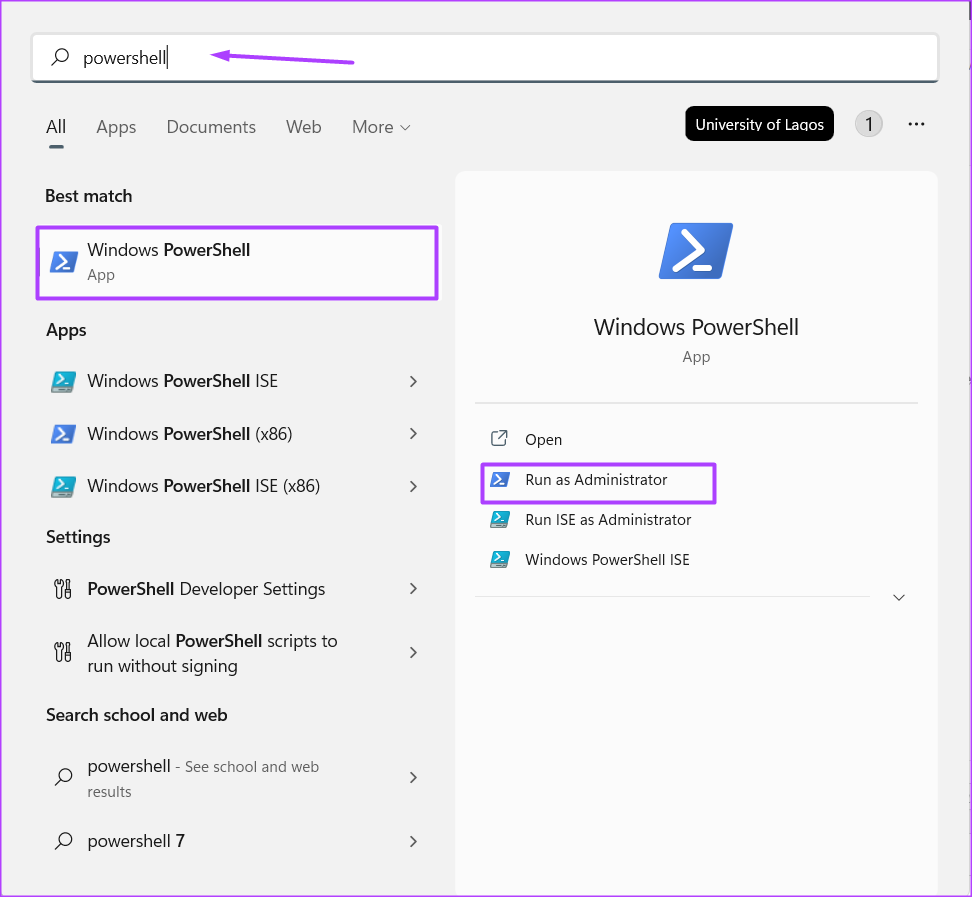Click the Windows PowerShell title in preview pane
Screen dimensions: 972x897
696,327
